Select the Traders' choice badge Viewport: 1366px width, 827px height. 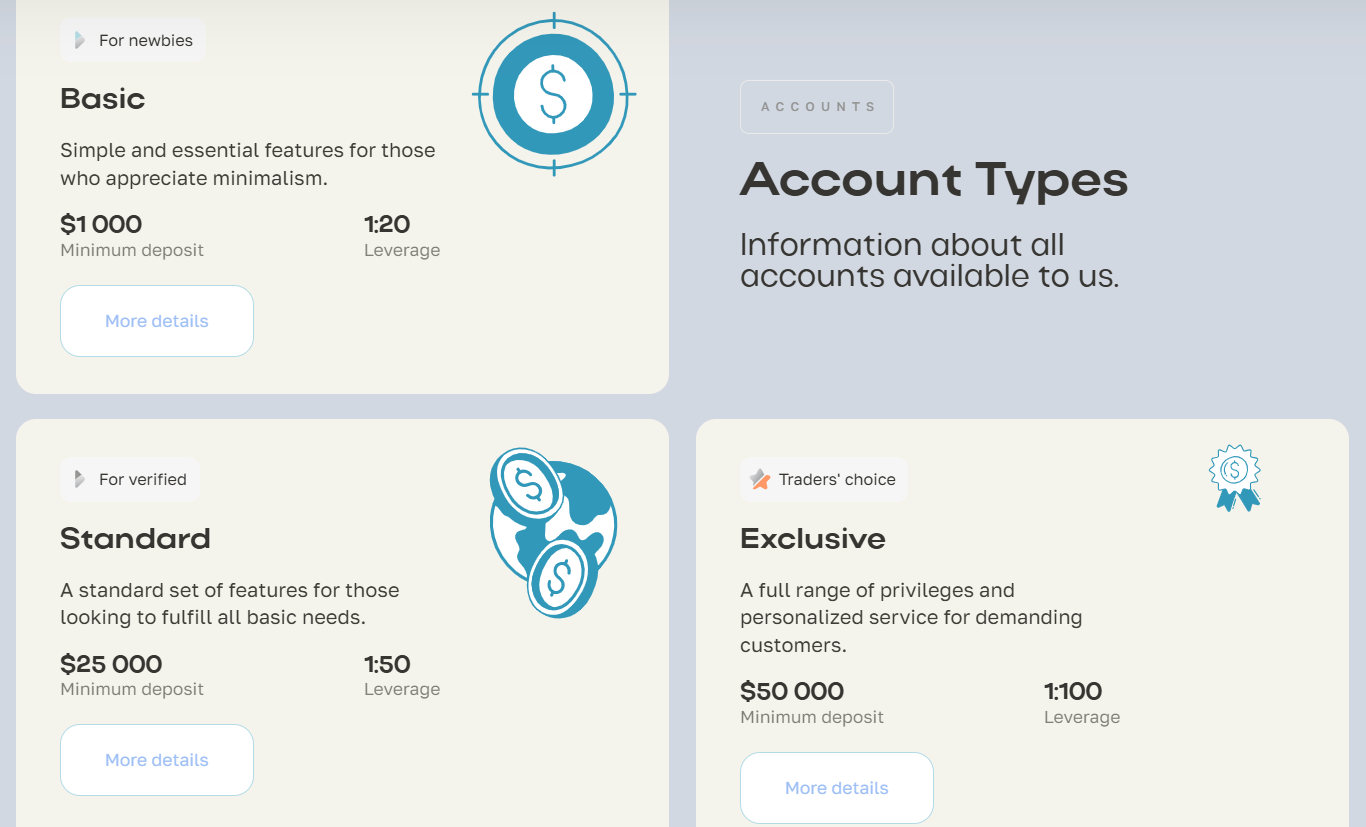pos(824,480)
